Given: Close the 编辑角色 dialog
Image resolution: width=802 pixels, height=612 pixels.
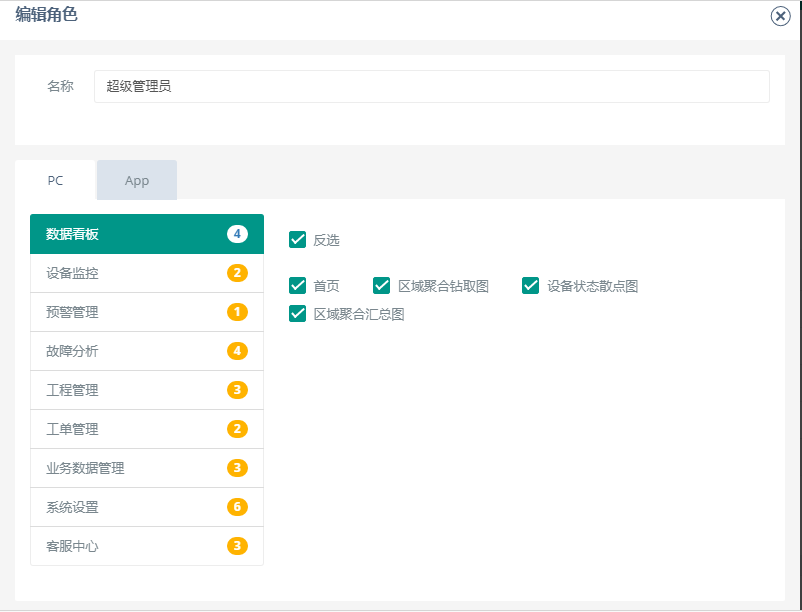Looking at the screenshot, I should (780, 16).
